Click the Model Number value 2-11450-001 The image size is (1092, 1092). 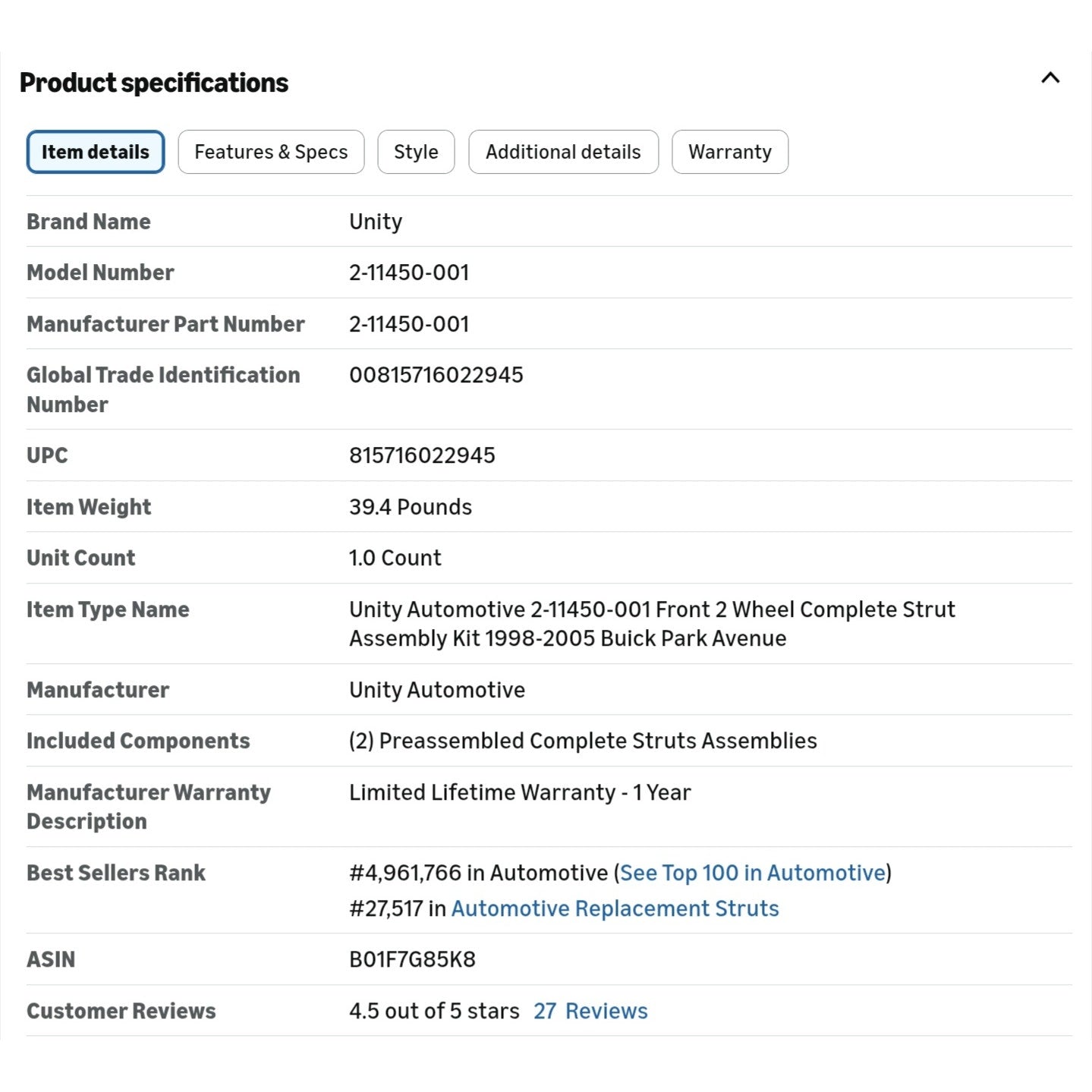pos(409,272)
